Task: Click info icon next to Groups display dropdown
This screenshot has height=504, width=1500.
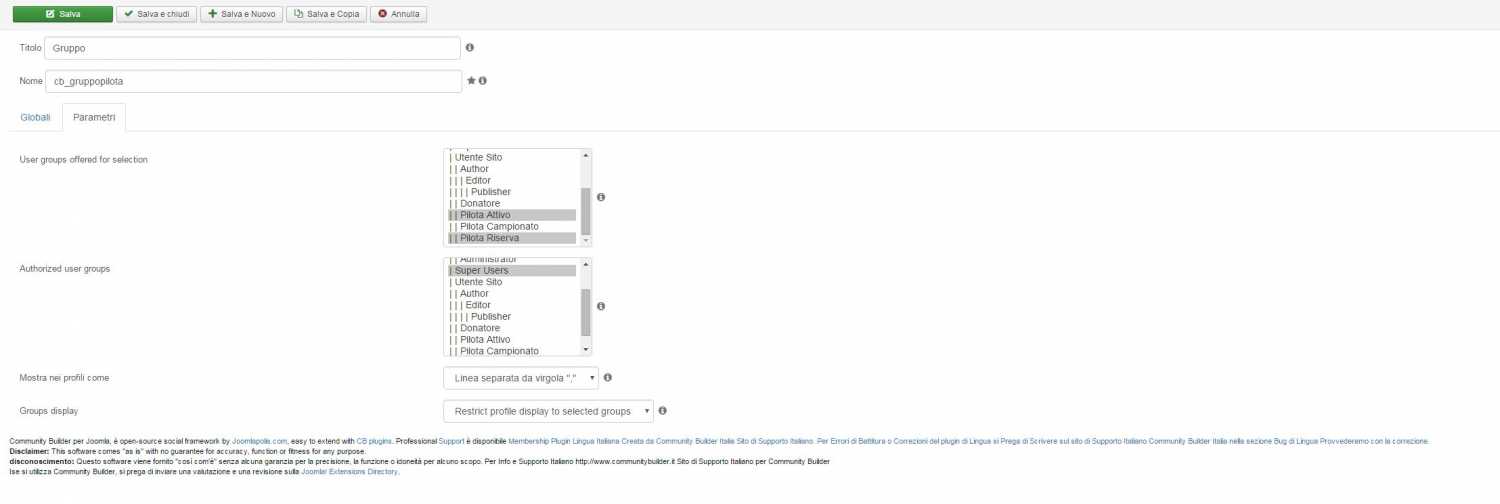Action: [x=663, y=411]
